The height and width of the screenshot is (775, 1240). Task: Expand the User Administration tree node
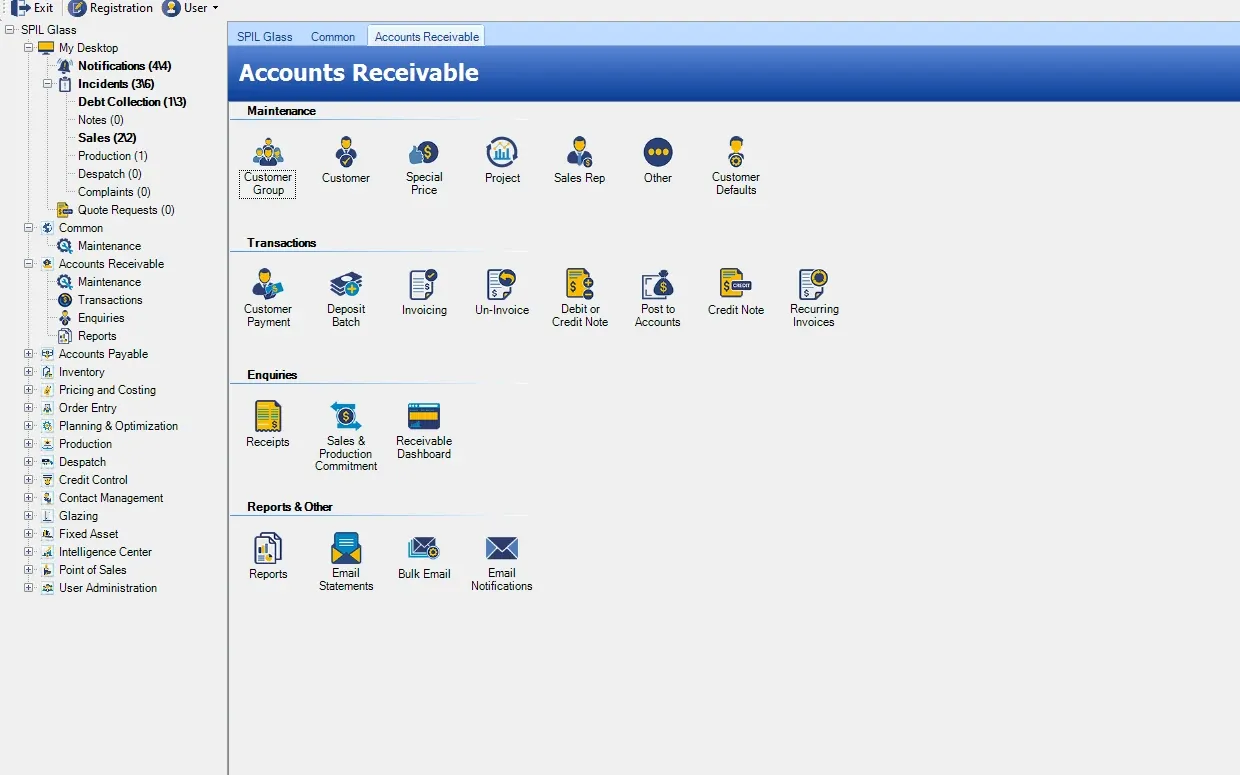[x=28, y=588]
